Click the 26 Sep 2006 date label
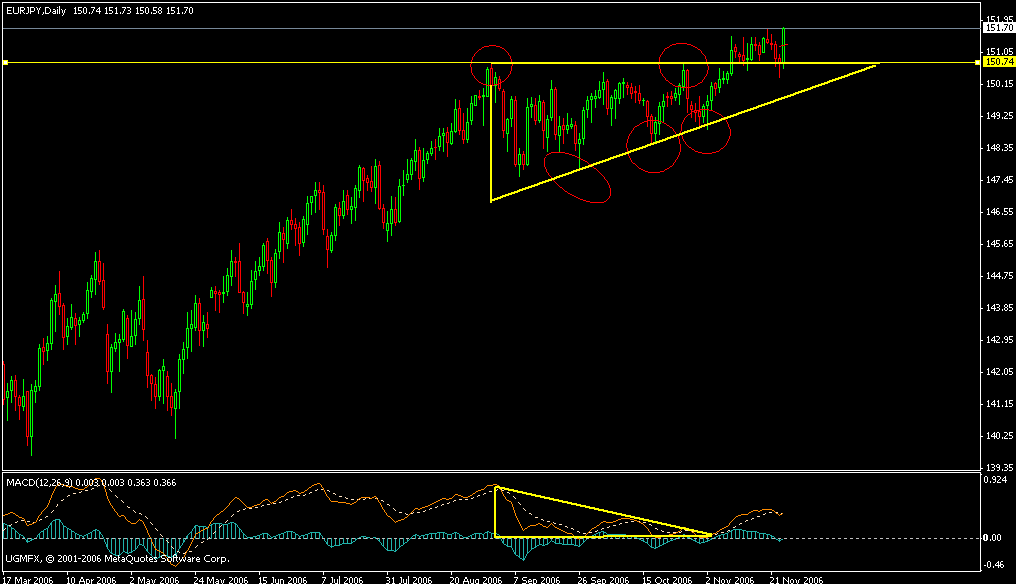The height and width of the screenshot is (584, 1016). coord(603,579)
